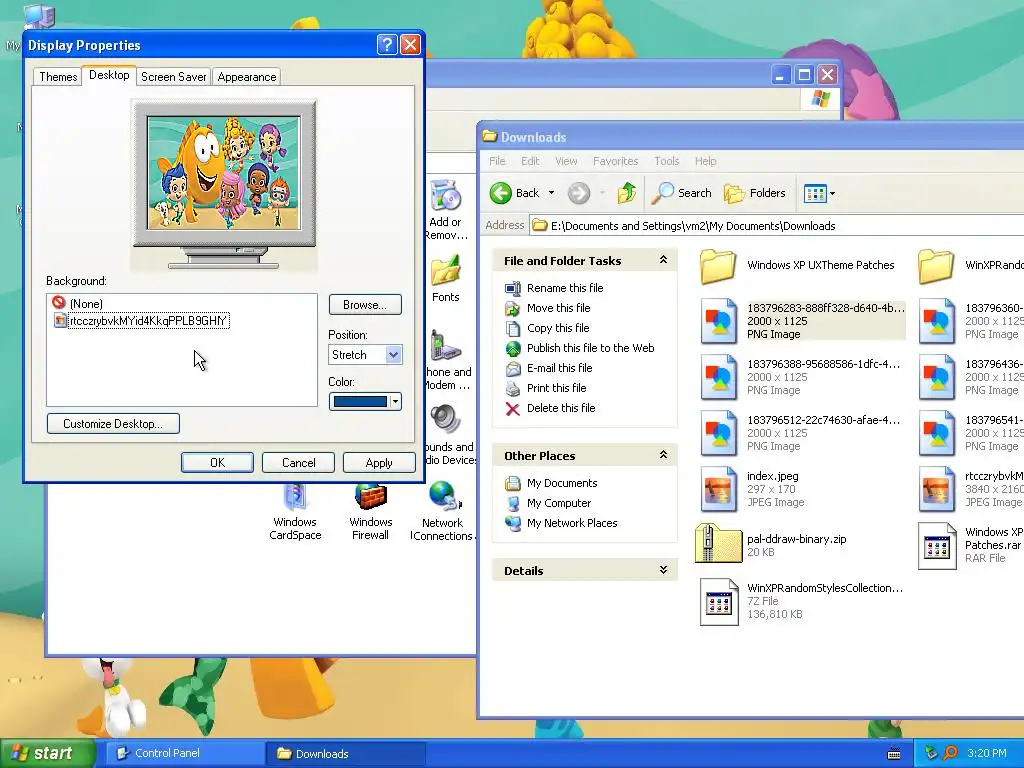Select the 183796436 PNG image file
Viewport: 1024px width, 768px height.
(x=971, y=377)
